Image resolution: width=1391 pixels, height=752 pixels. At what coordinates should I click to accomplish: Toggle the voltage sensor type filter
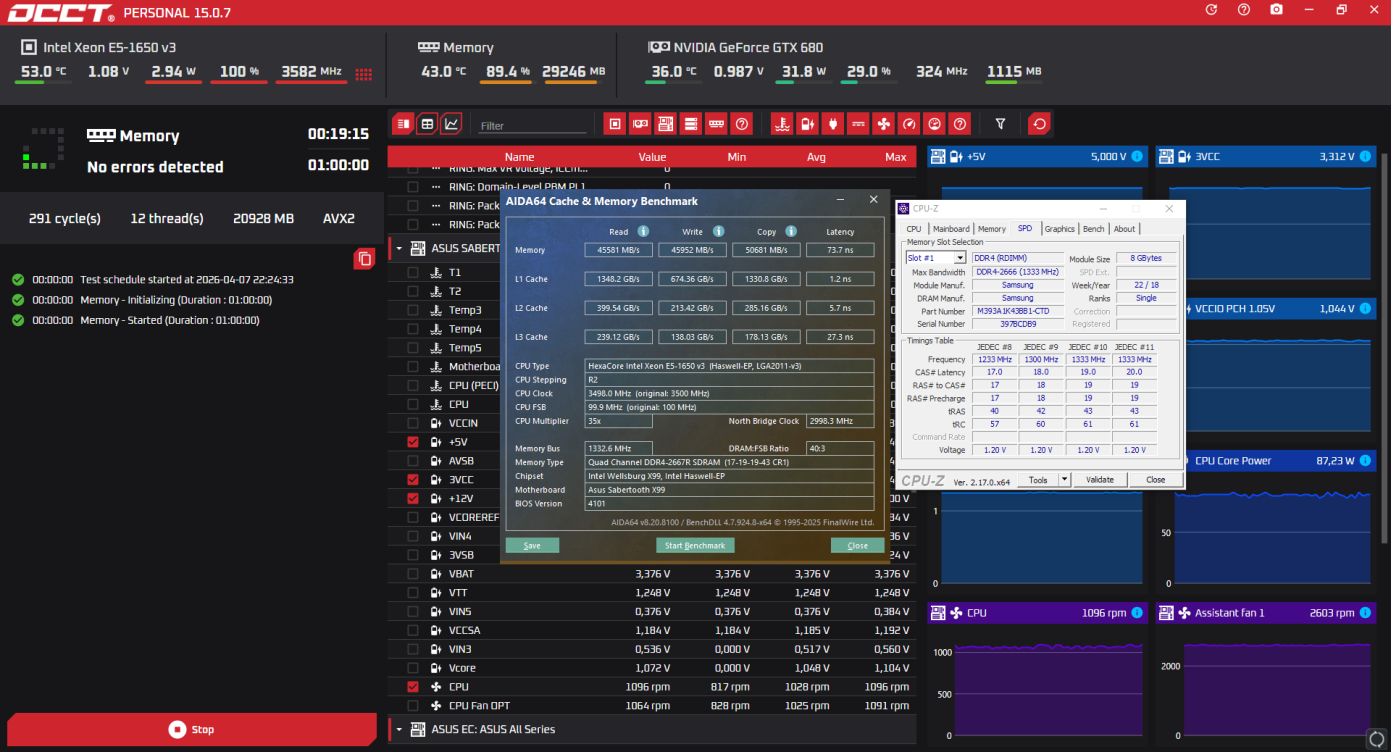(808, 124)
